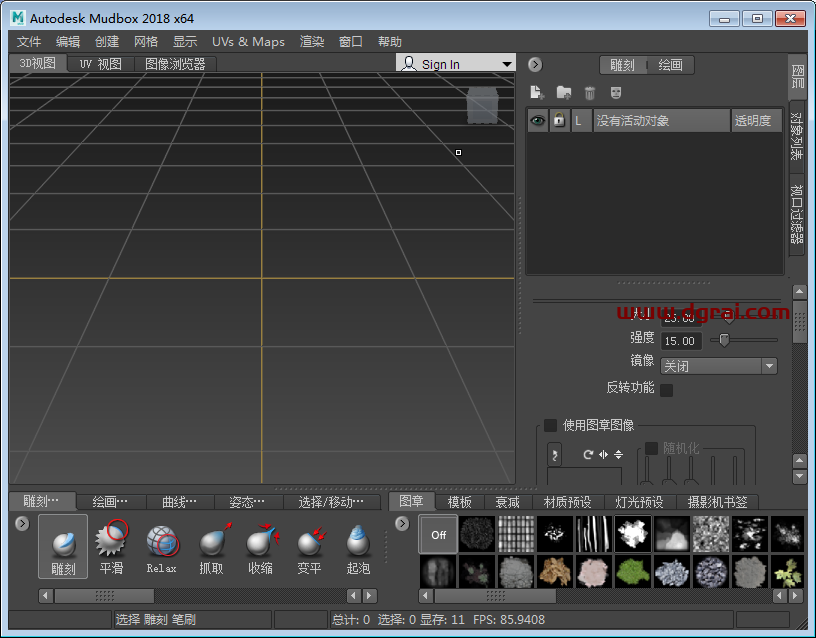Enable the 使用图章图像 checkbox

pos(550,425)
